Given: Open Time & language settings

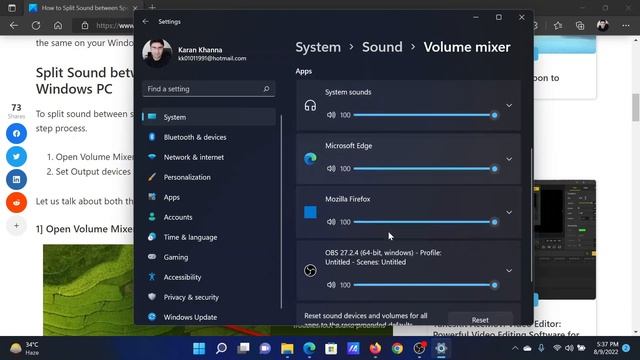Looking at the screenshot, I should 209,237.
